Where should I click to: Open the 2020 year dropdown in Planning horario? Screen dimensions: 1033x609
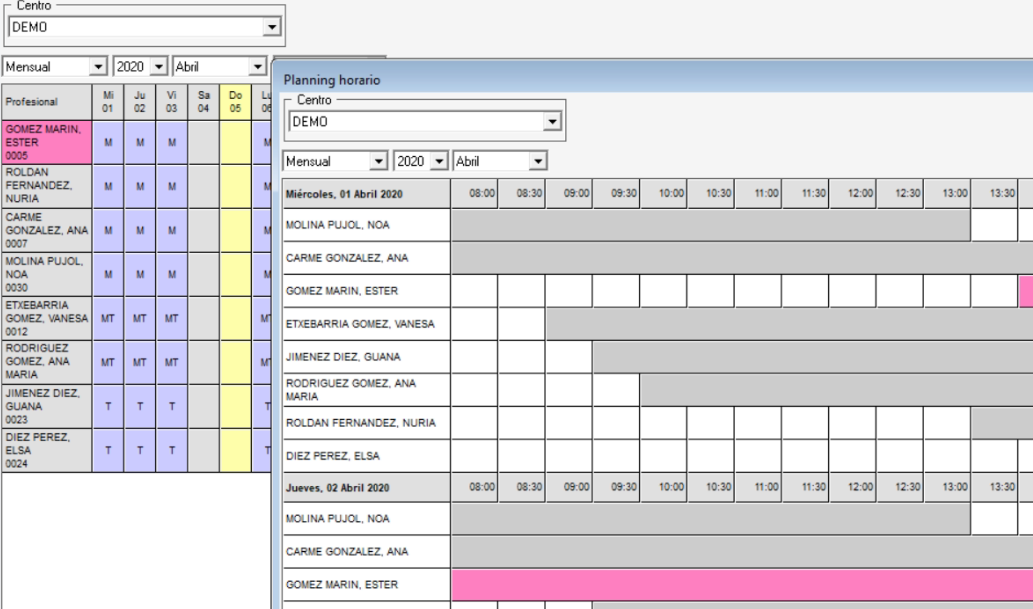[439, 161]
